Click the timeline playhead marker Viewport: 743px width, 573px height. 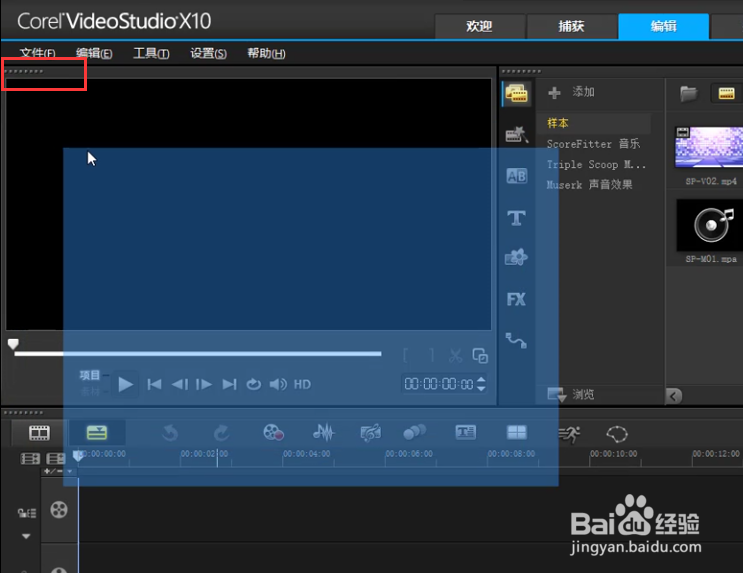pos(78,456)
